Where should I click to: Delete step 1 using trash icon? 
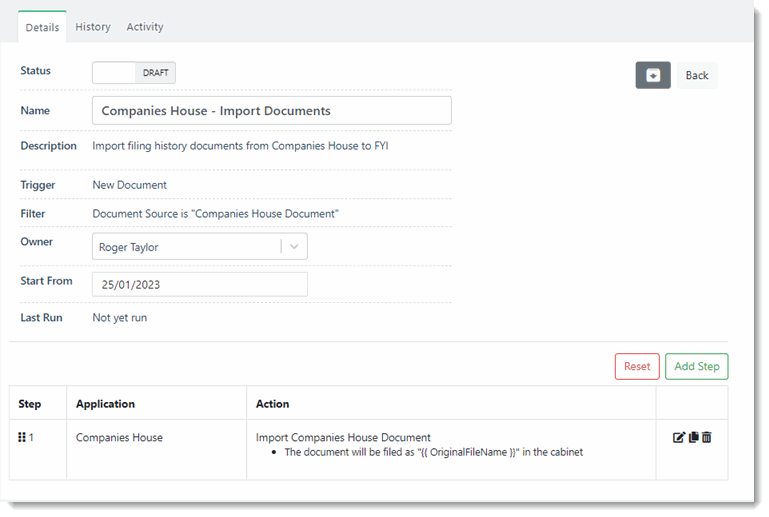point(706,437)
